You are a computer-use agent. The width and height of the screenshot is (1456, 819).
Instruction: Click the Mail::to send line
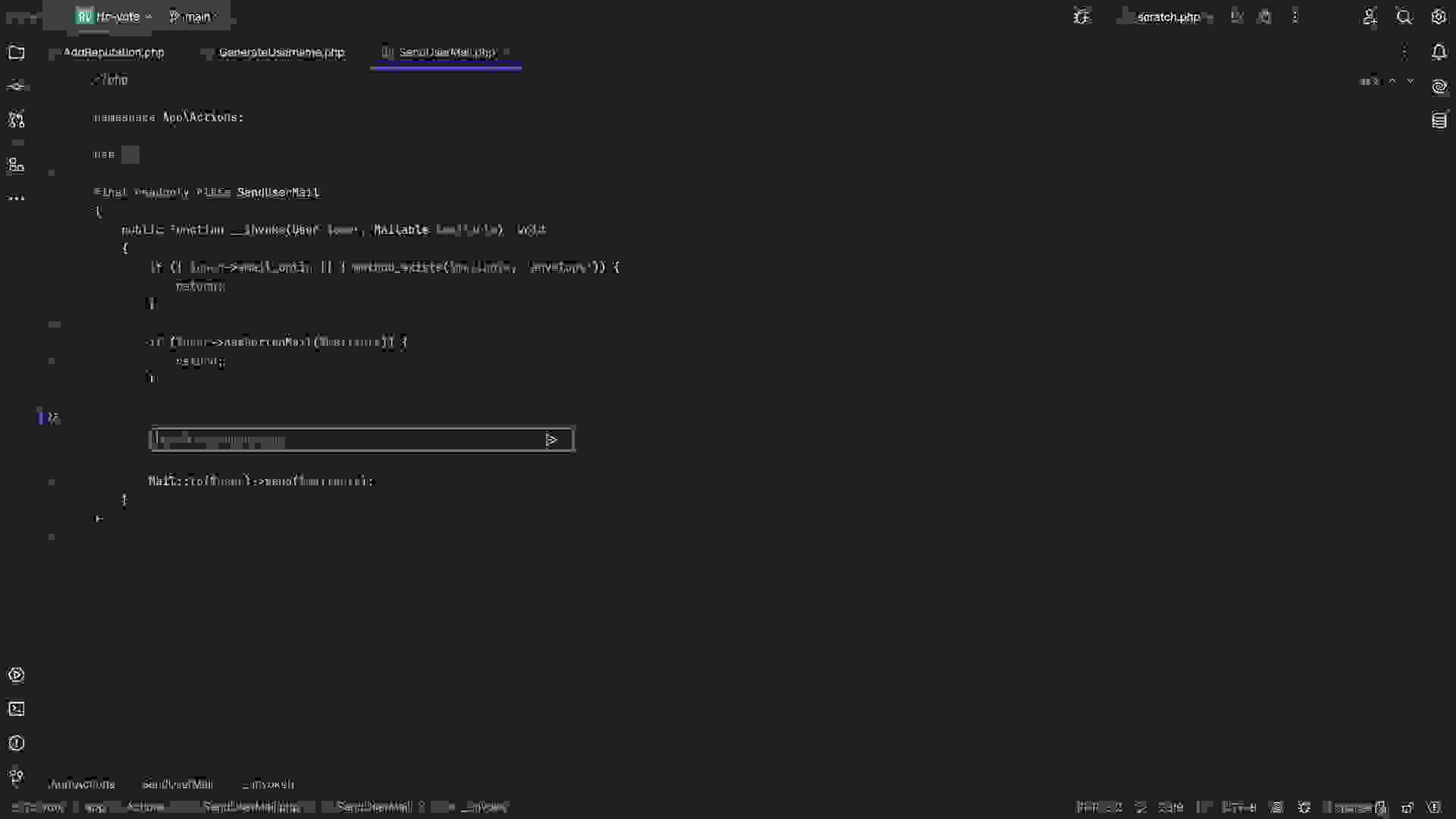262,482
